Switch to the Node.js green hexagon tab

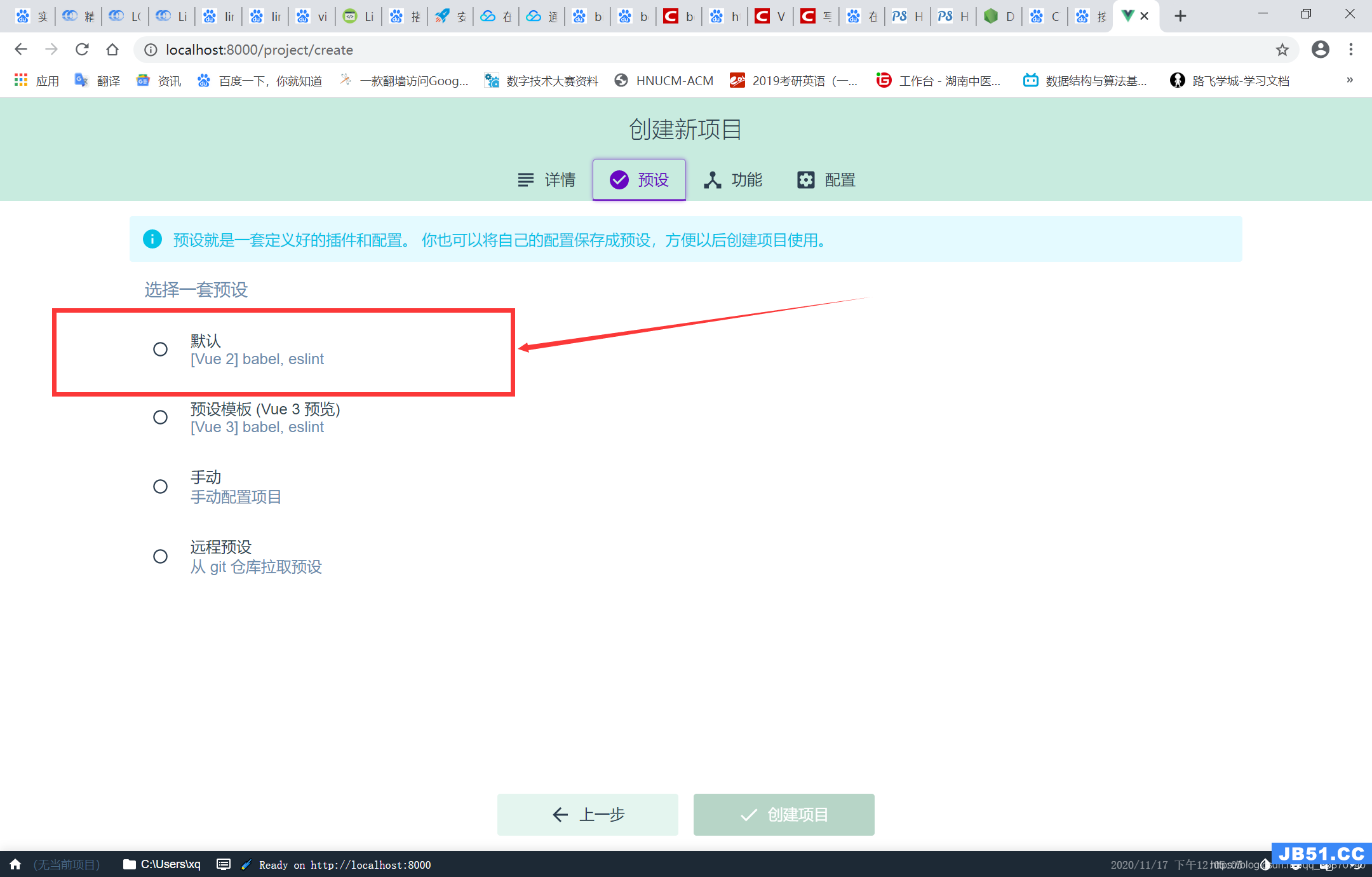point(999,16)
